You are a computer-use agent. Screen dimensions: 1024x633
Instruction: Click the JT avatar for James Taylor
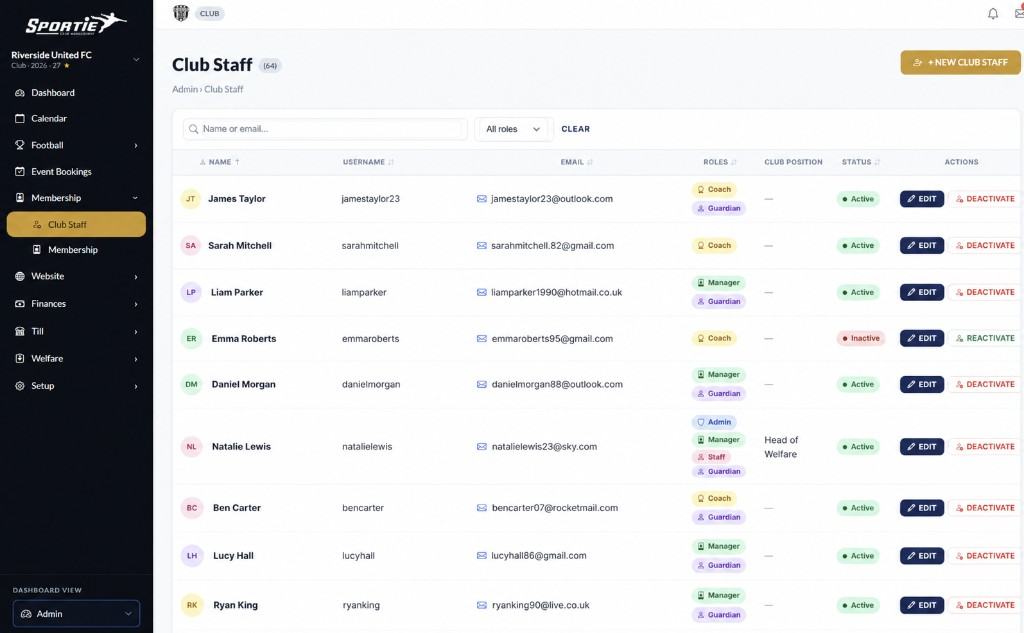(191, 199)
